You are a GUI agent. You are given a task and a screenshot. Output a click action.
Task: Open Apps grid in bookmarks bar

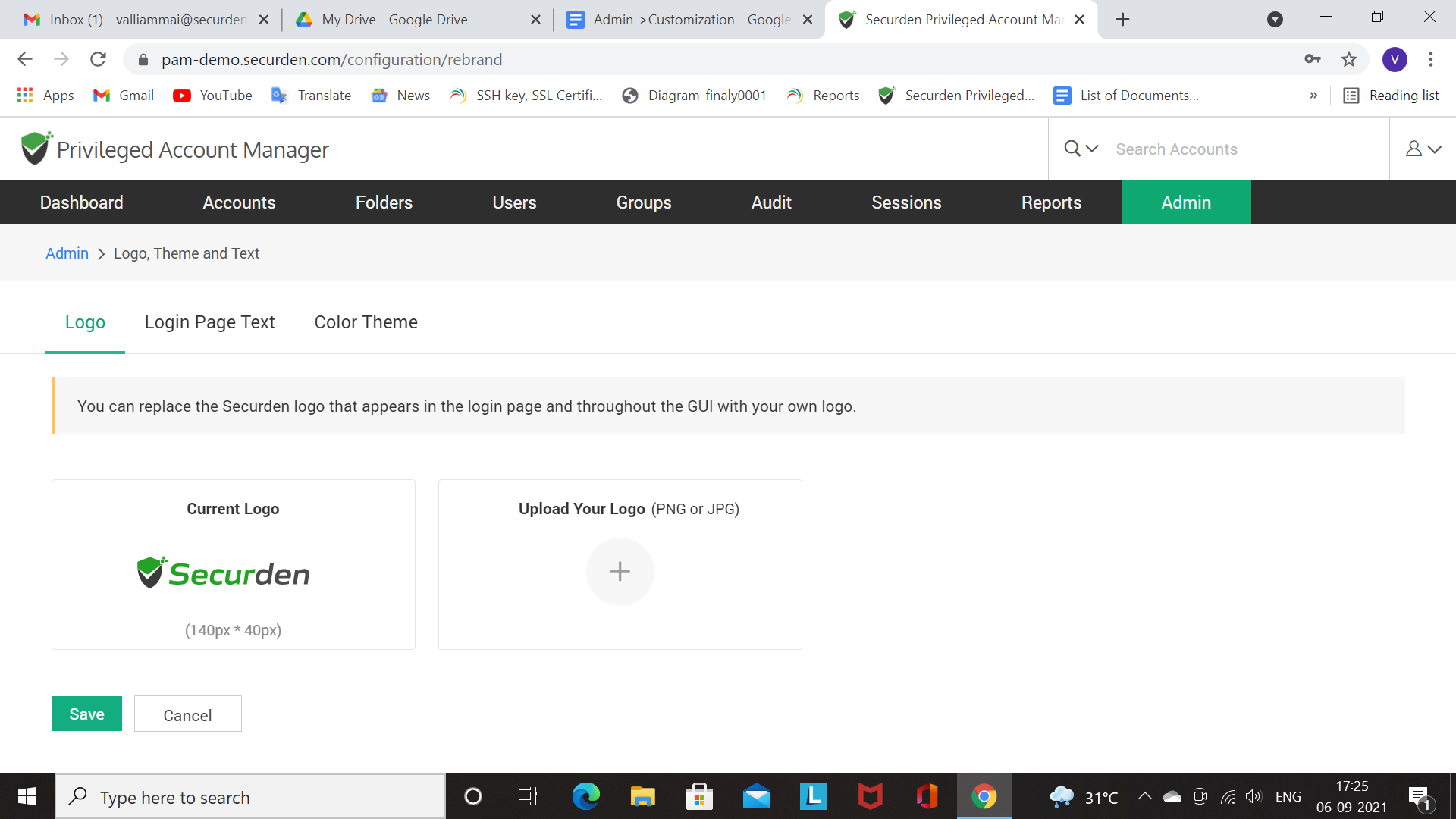point(45,96)
